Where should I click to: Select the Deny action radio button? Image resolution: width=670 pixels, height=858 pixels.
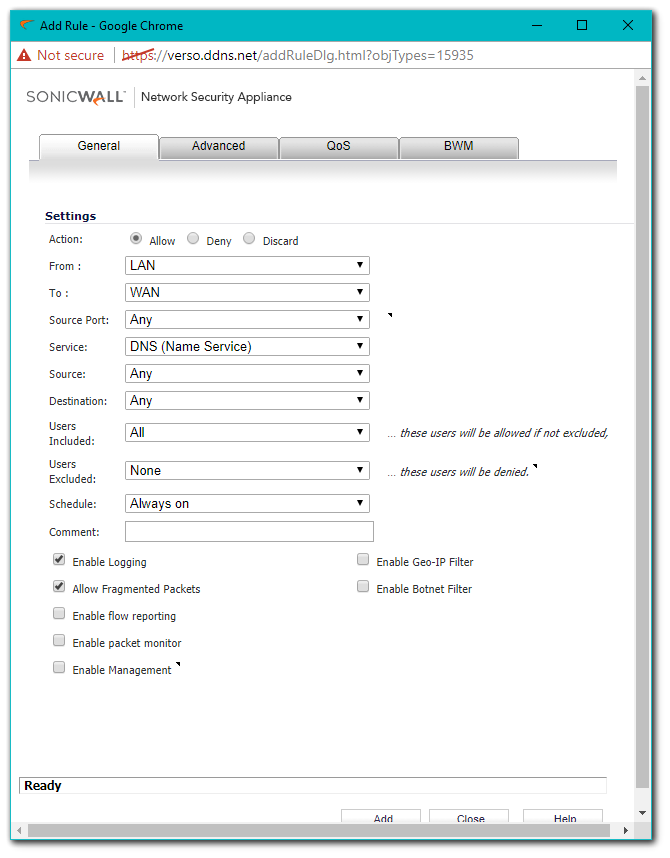[193, 239]
